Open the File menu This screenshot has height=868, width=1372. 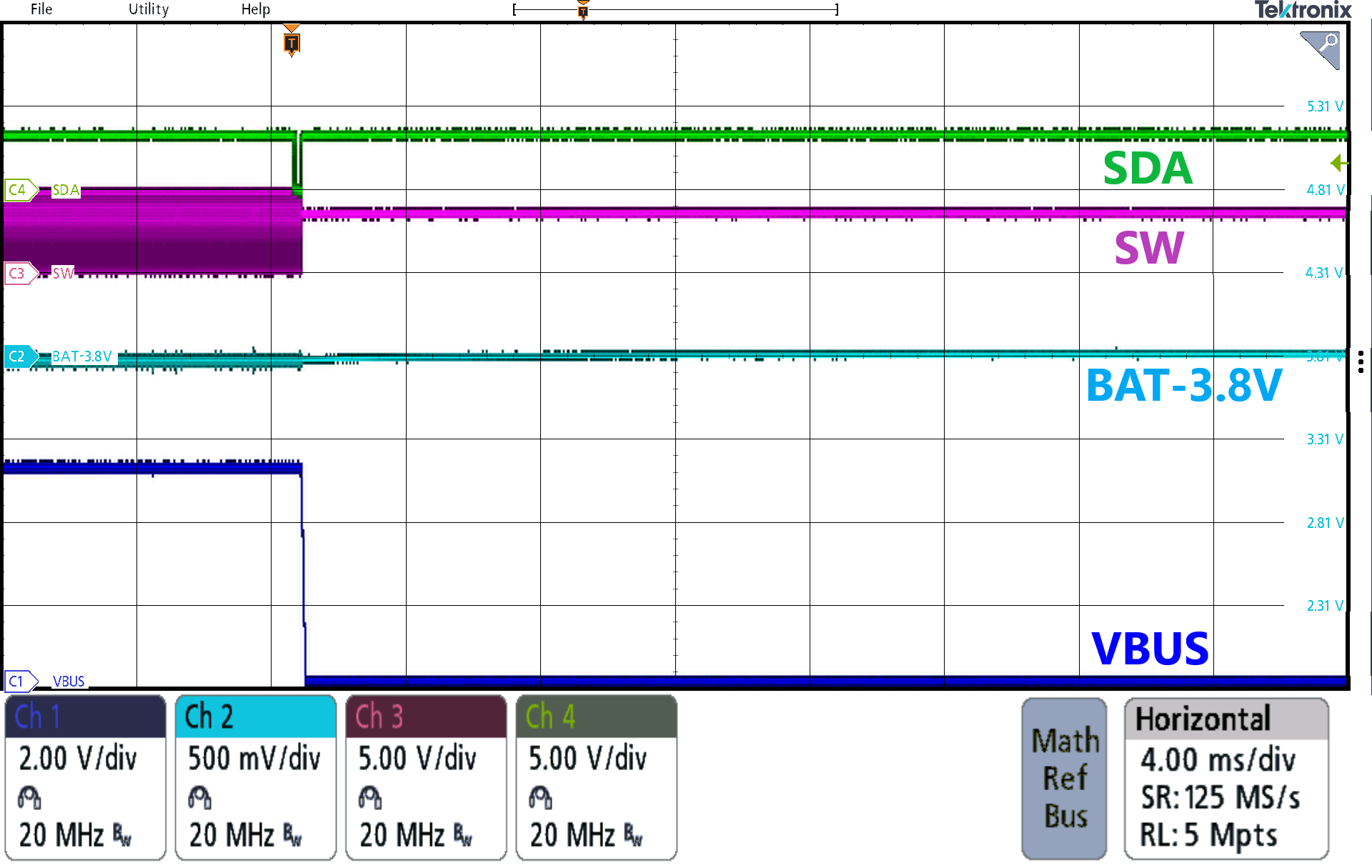(x=41, y=9)
